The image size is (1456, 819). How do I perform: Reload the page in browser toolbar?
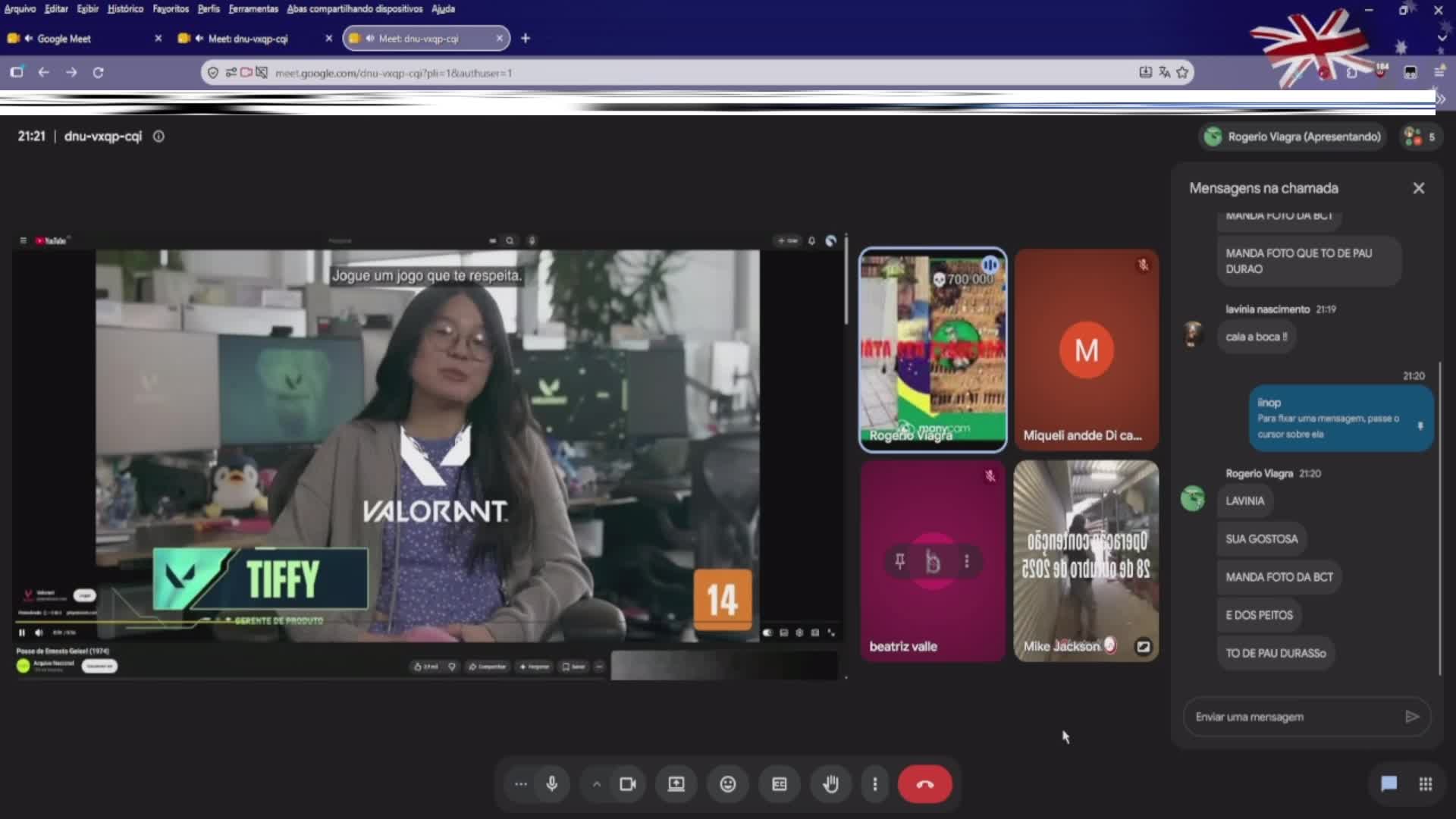click(98, 73)
